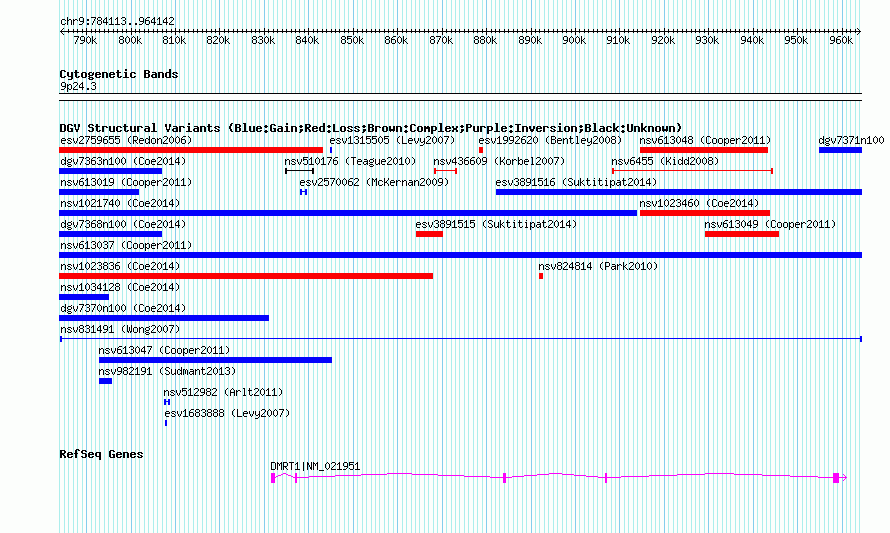This screenshot has width=890, height=533.
Task: Click the blue dgv7370n100 gain bar
Action: click(x=164, y=318)
